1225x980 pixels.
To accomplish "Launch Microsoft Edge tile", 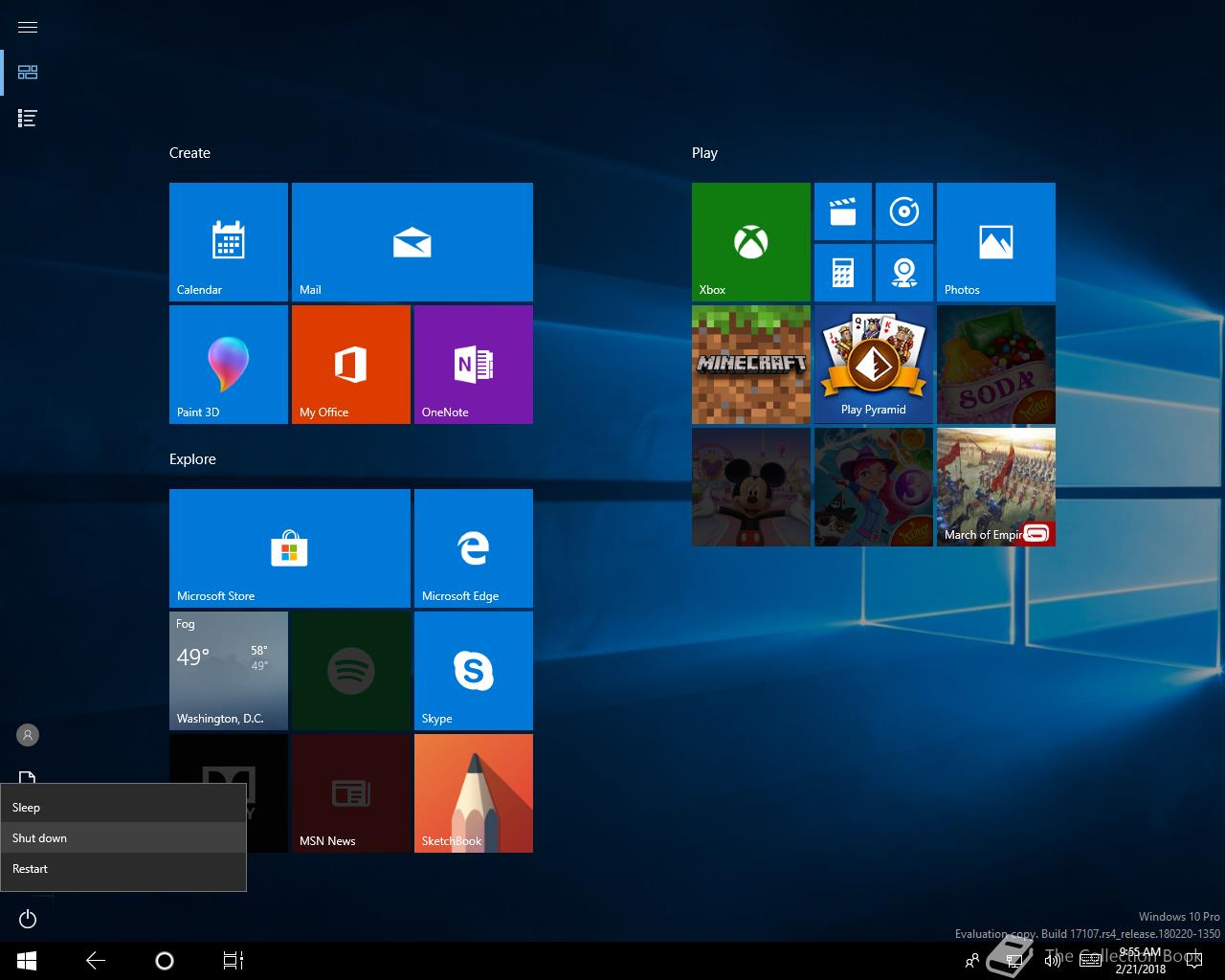I will 474,548.
